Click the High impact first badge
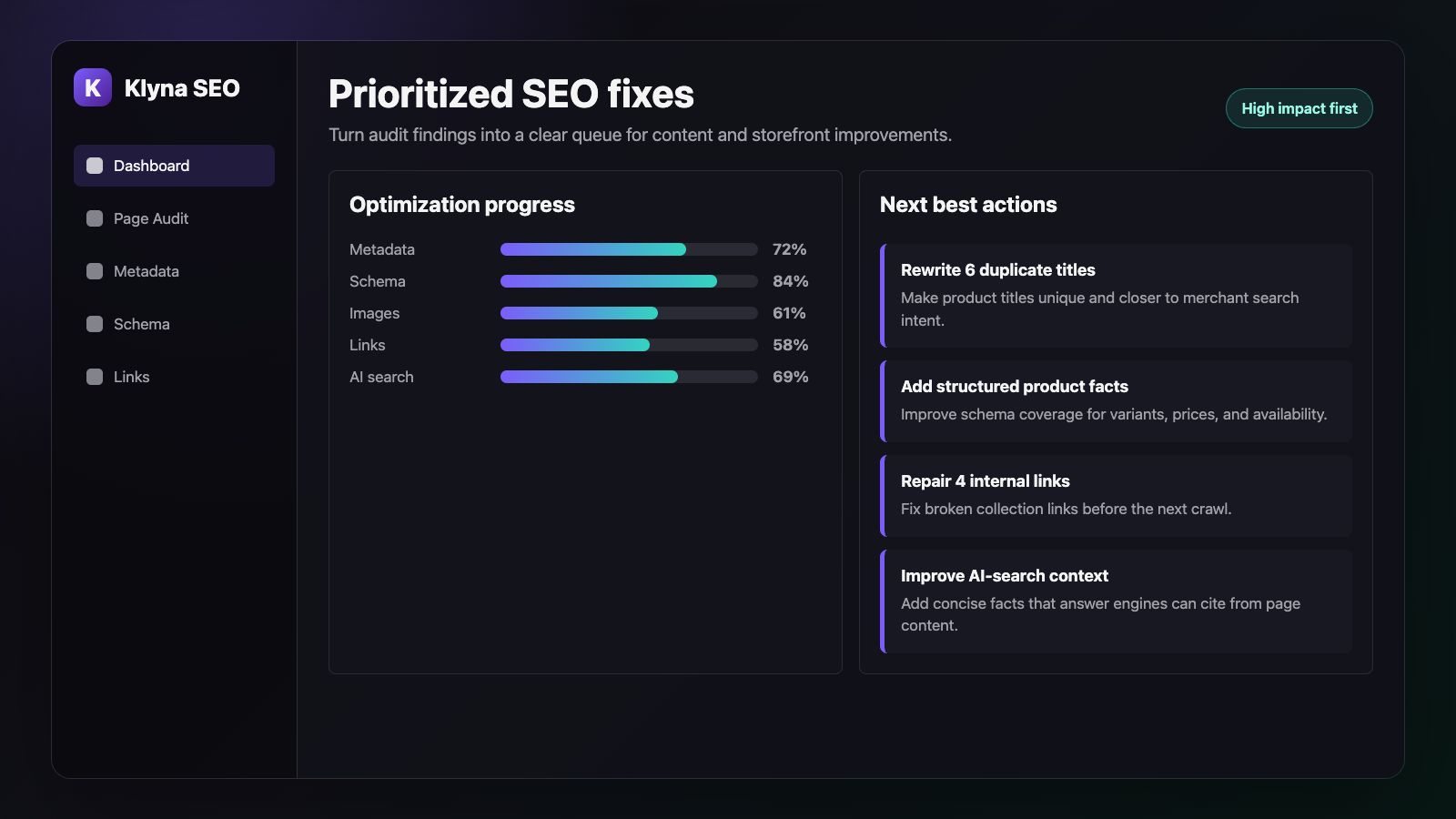This screenshot has width=1456, height=819. pos(1299,108)
